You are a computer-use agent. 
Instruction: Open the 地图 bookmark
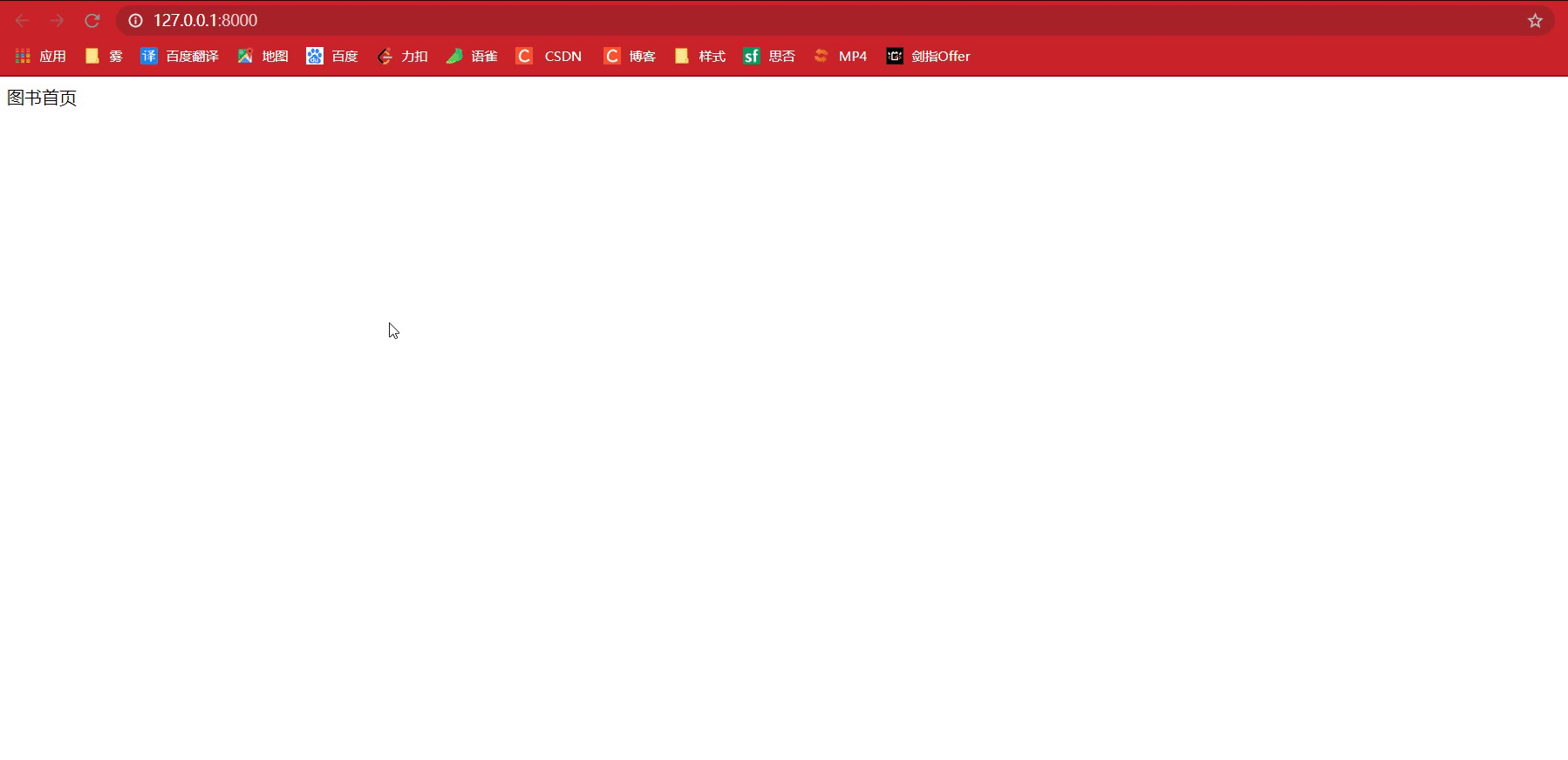pos(262,56)
